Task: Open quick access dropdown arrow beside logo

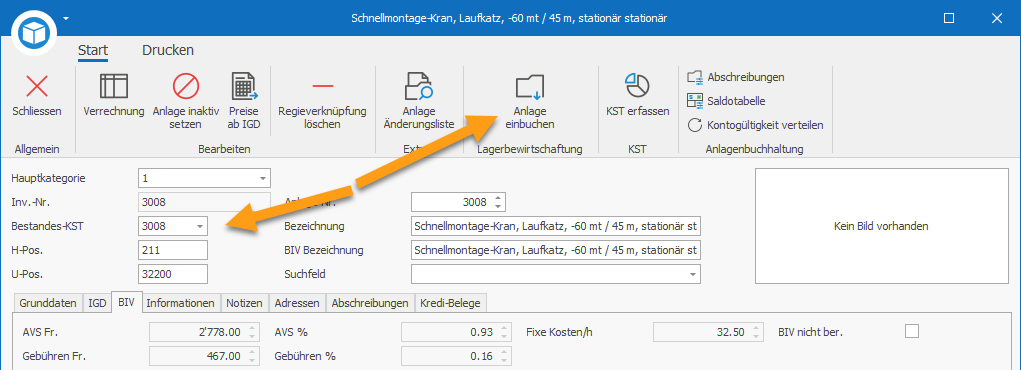Action: pos(66,18)
